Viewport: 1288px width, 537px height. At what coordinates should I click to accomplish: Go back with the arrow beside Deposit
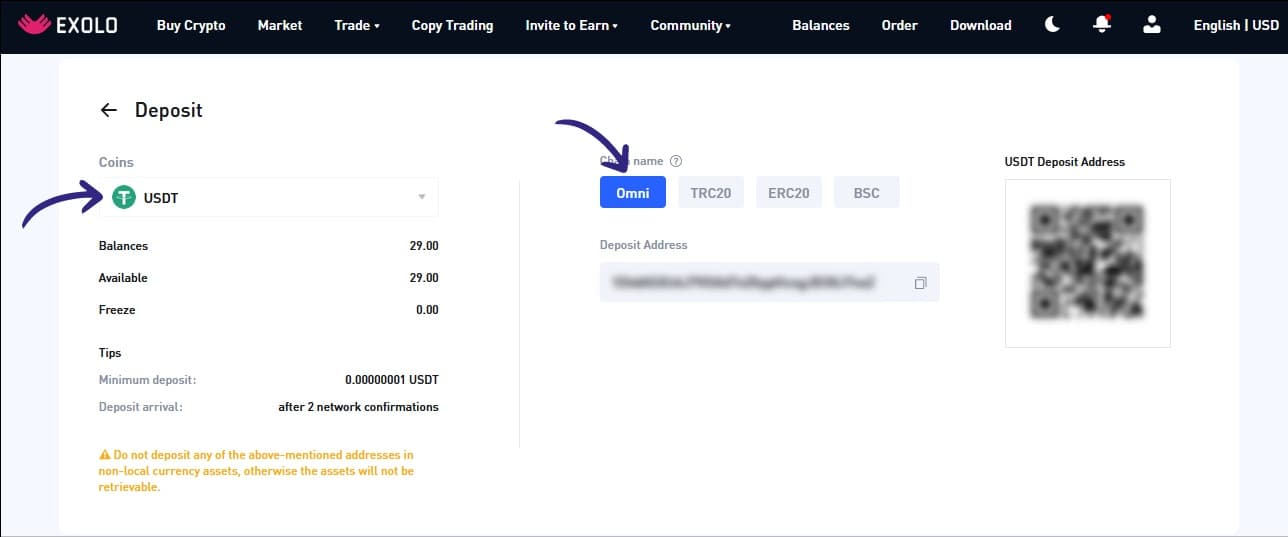(109, 110)
